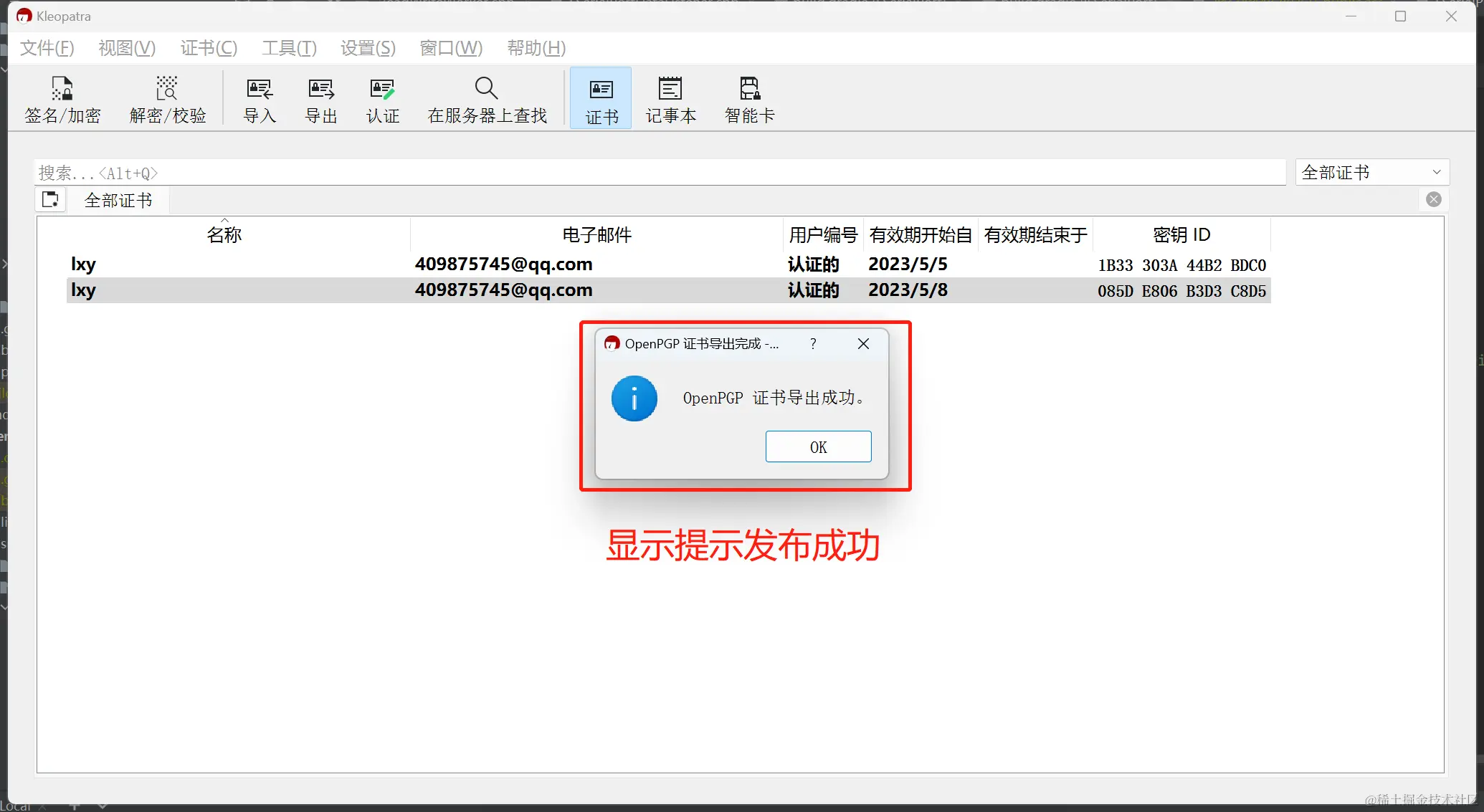Image resolution: width=1484 pixels, height=812 pixels.
Task: Select the 全部证书 tab
Action: pos(118,201)
